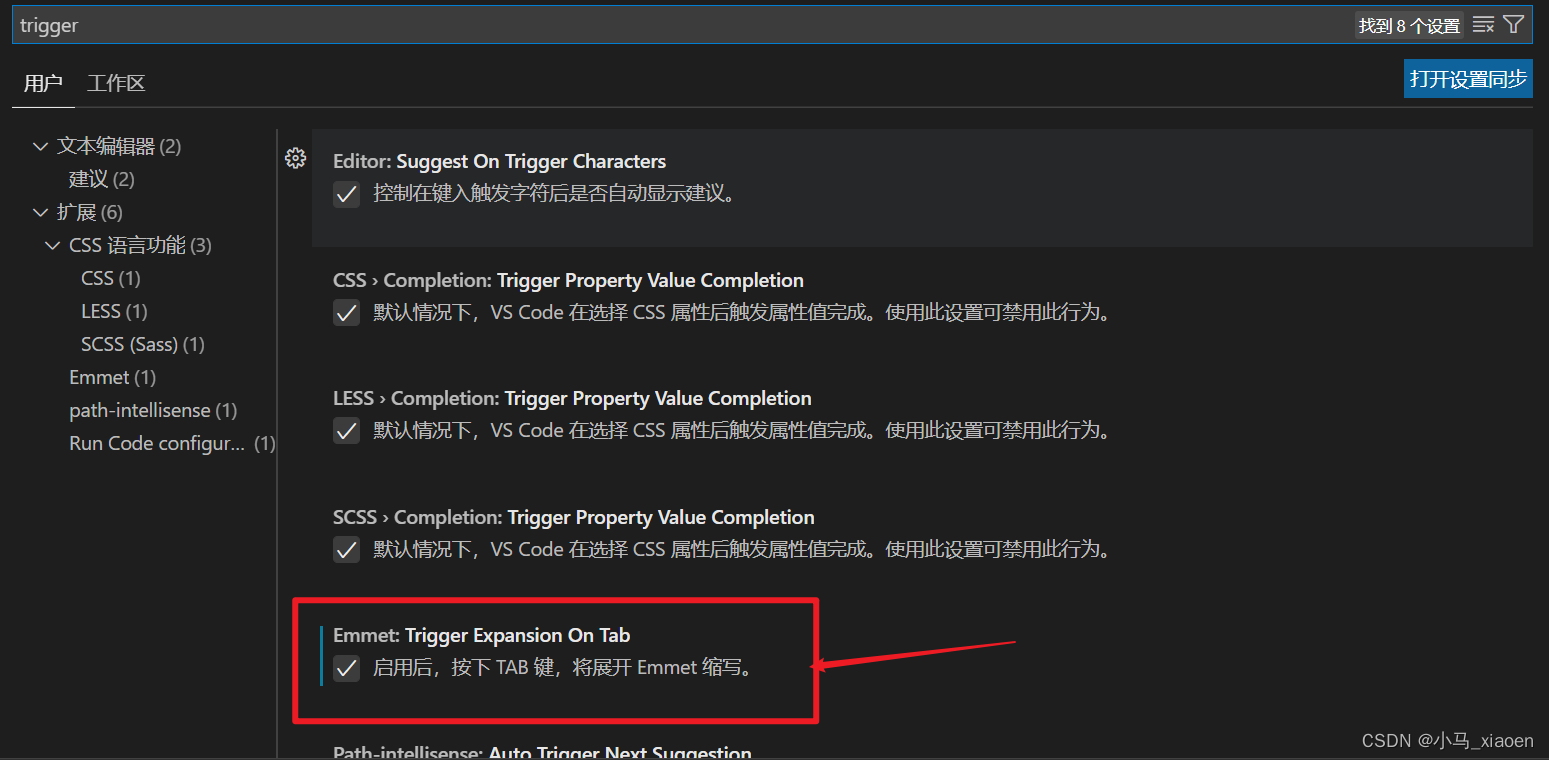1549x760 pixels.
Task: Click Emmet: Trigger Expansion On Tab title
Action: [482, 636]
